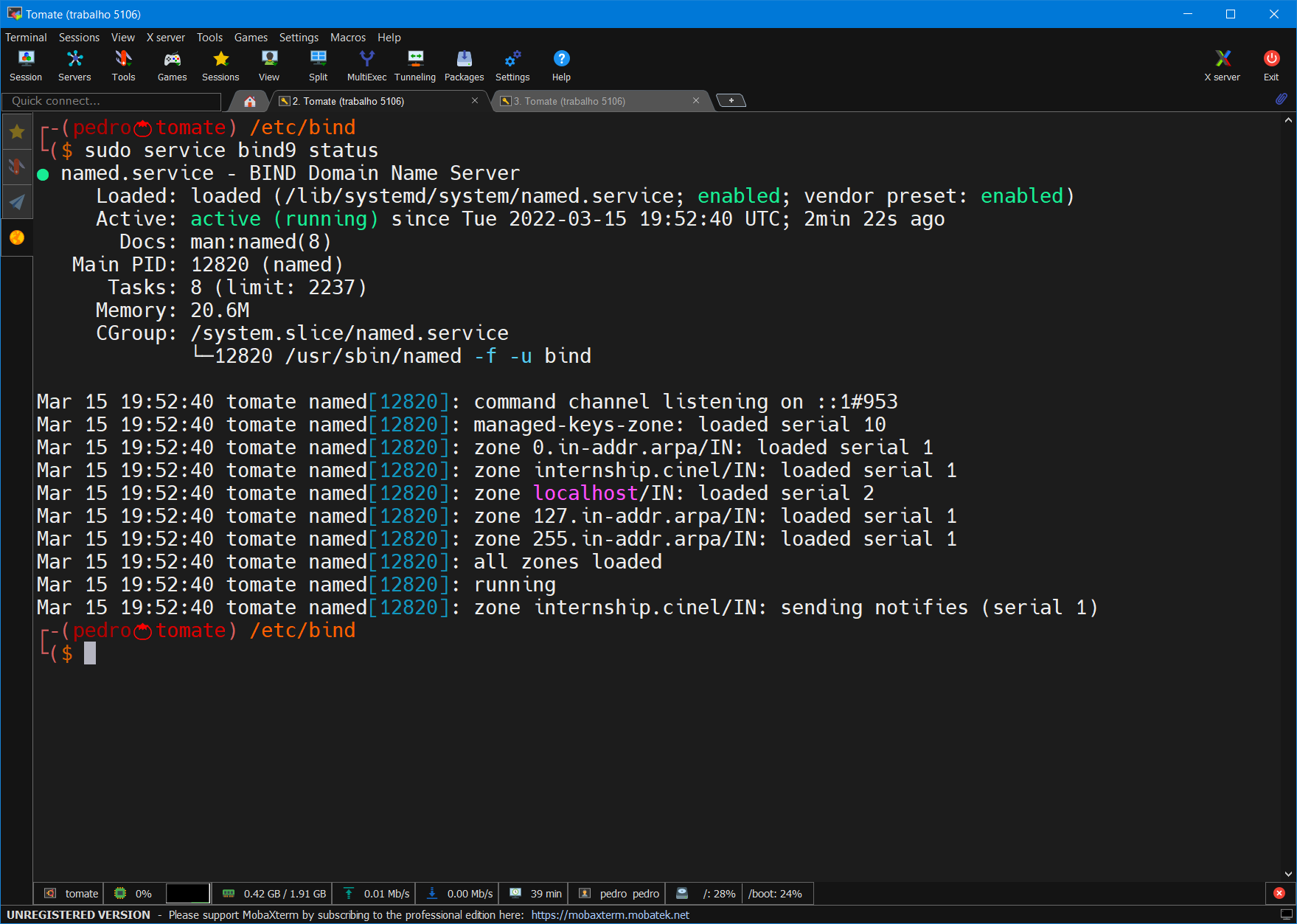
Task: Start a new session
Action: (26, 64)
